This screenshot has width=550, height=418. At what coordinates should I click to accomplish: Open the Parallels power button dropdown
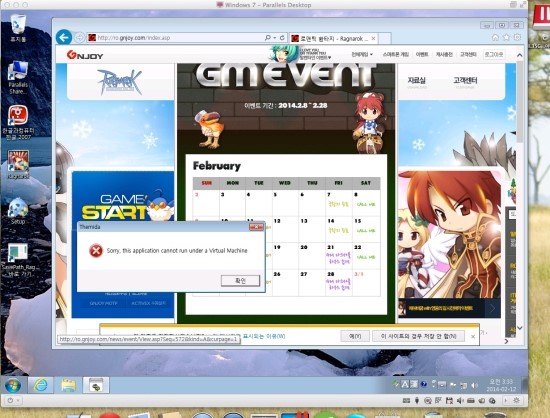tap(13, 400)
